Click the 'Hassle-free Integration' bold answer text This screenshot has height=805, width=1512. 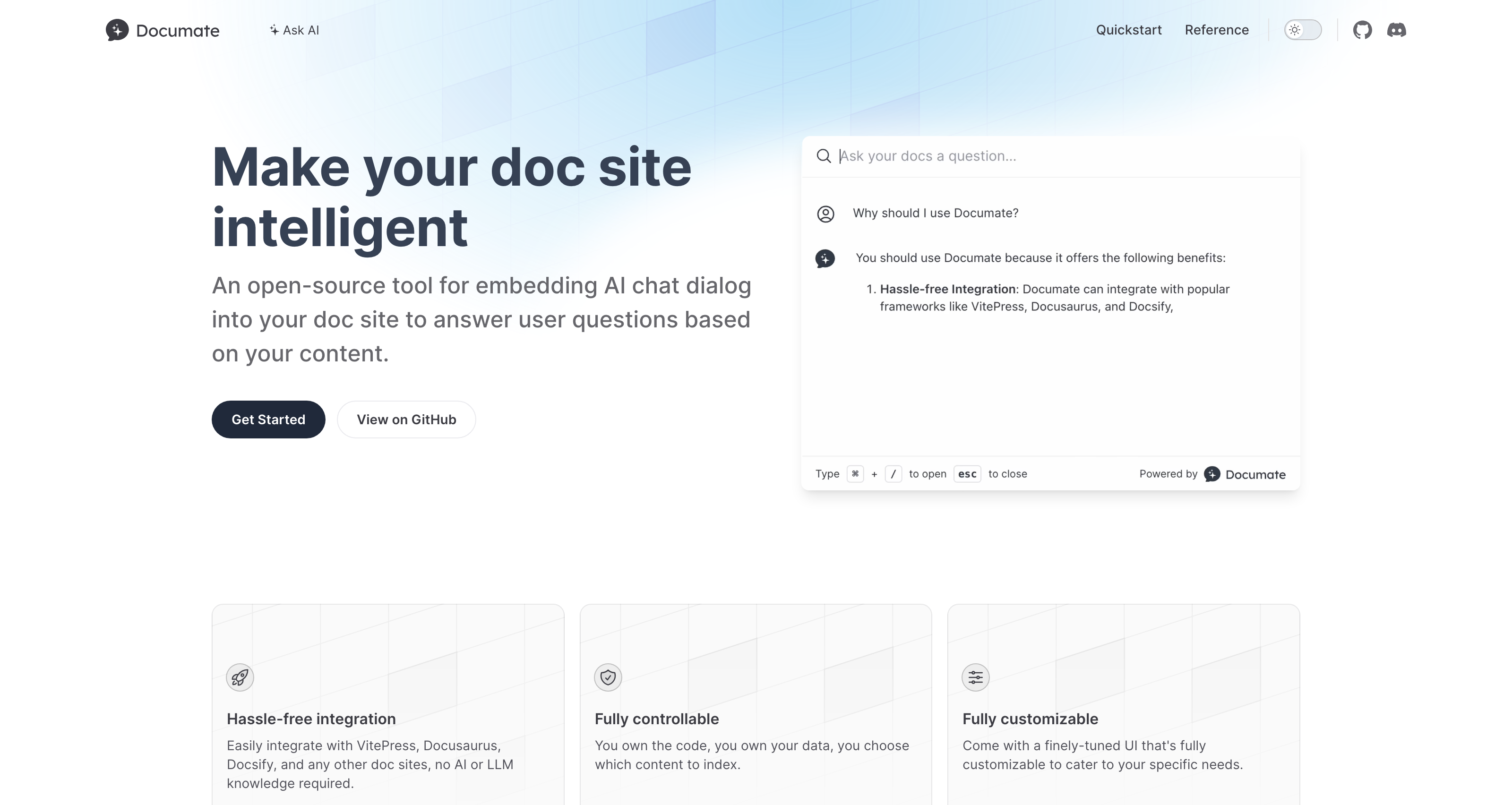pos(947,289)
